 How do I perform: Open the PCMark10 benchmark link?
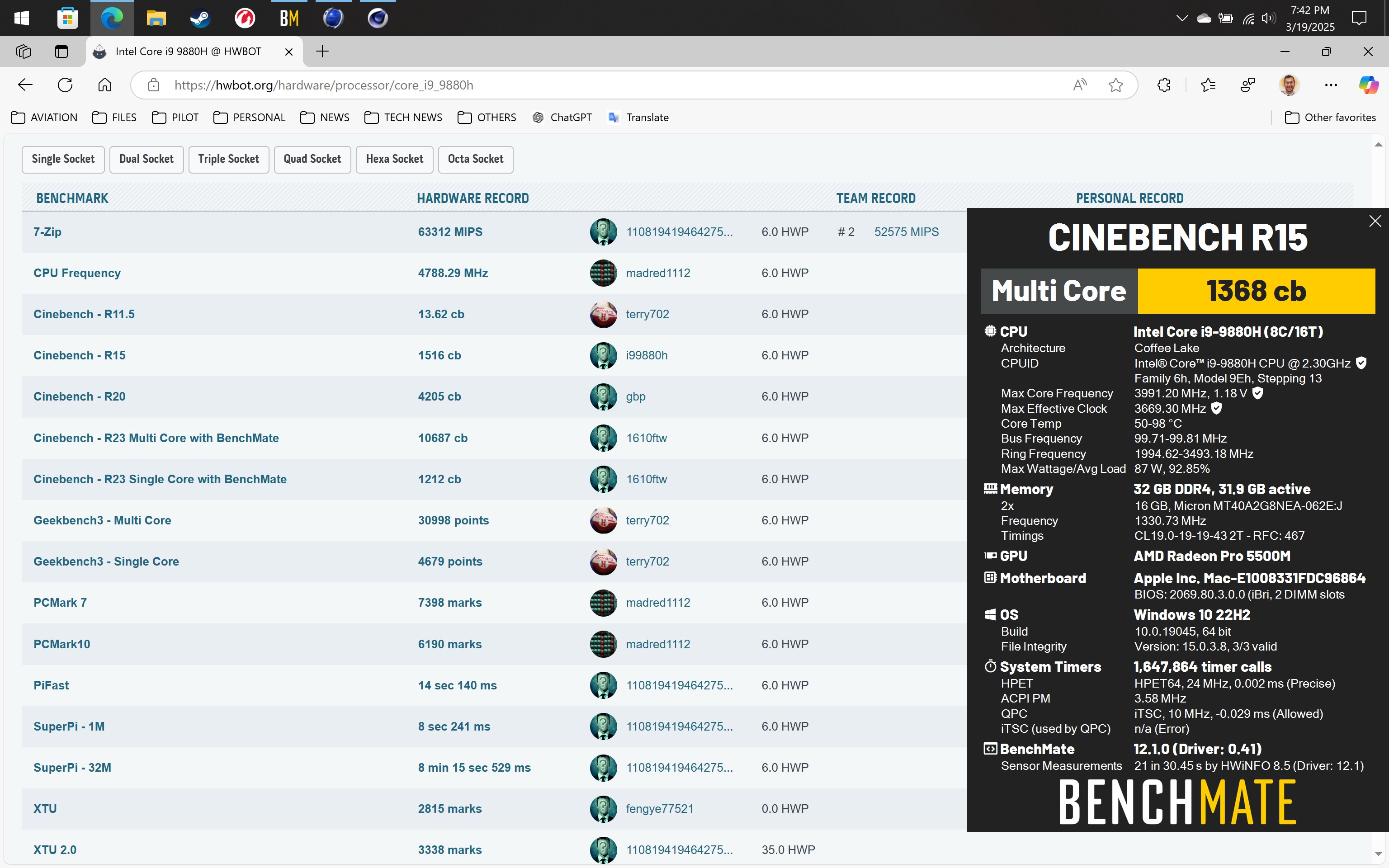(x=61, y=644)
